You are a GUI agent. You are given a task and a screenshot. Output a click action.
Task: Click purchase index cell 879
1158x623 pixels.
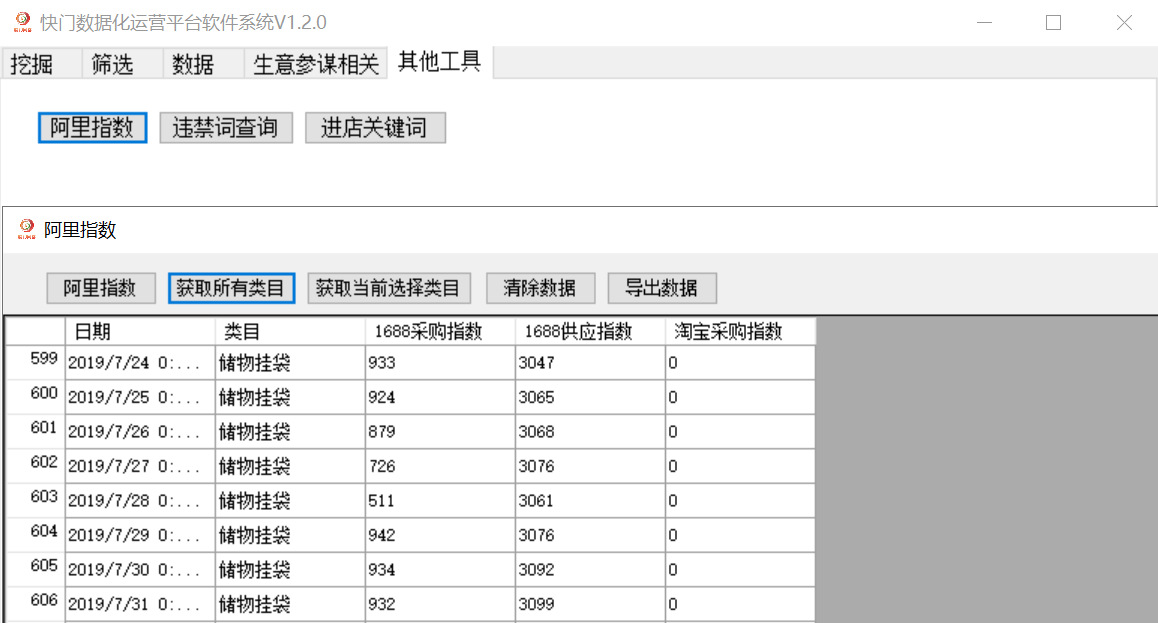[440, 432]
